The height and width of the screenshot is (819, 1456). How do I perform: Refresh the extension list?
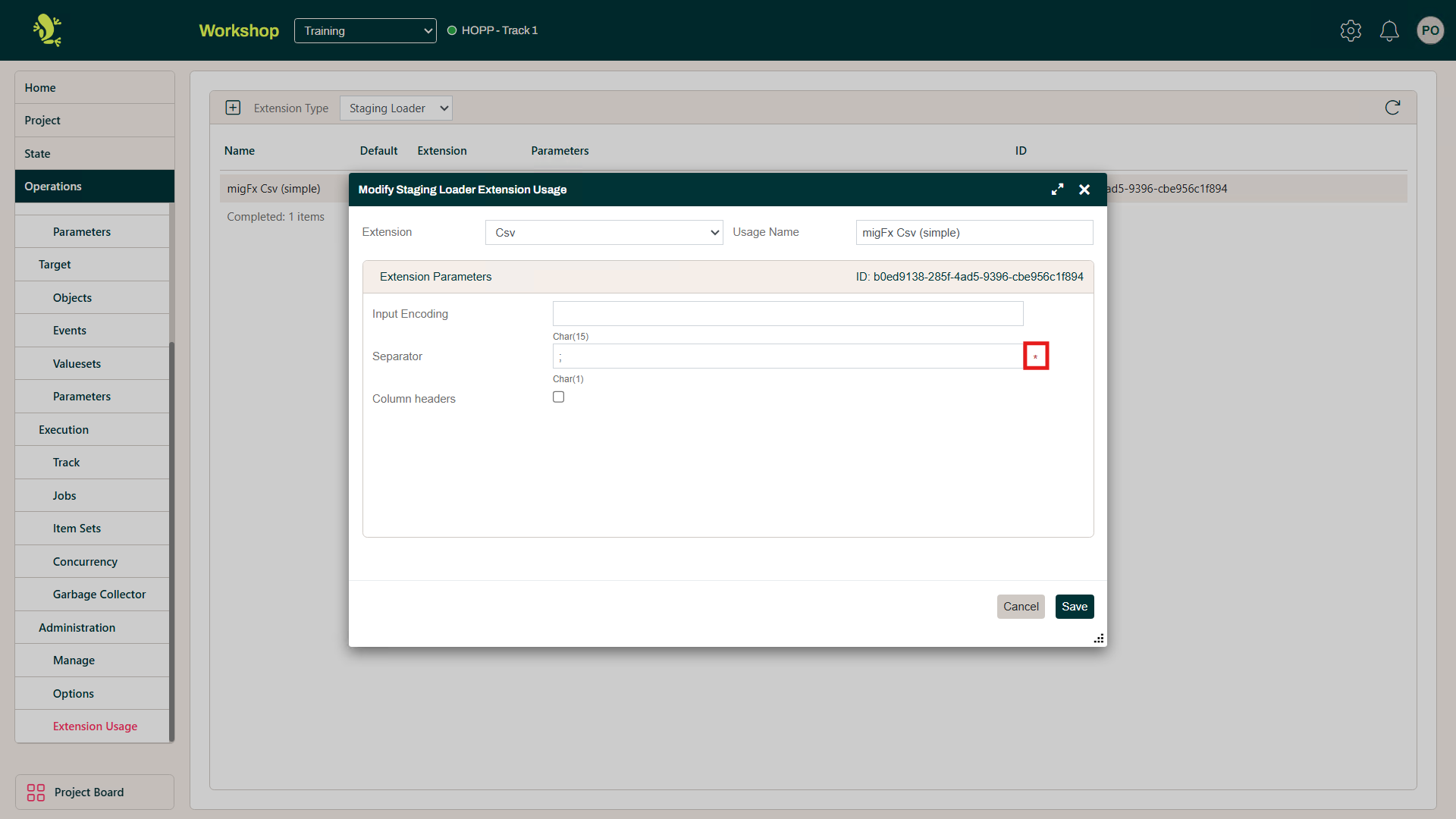tap(1392, 108)
